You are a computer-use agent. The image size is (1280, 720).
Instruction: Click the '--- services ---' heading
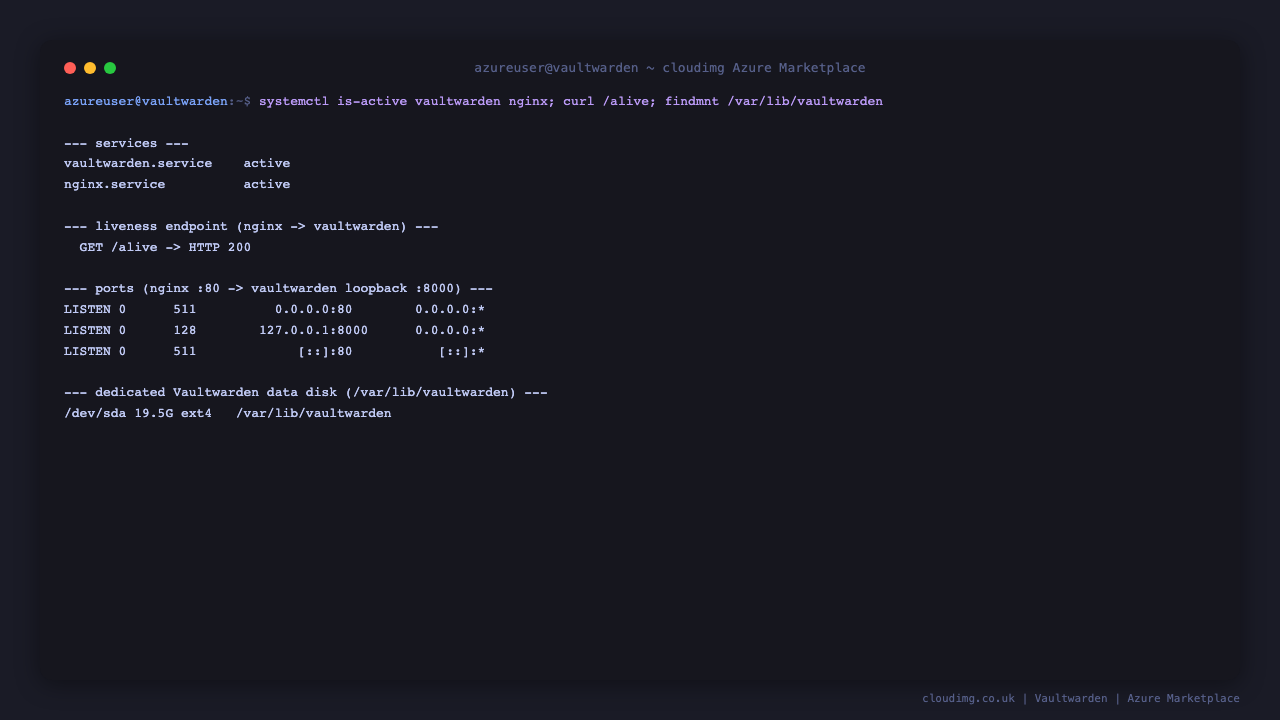click(126, 143)
